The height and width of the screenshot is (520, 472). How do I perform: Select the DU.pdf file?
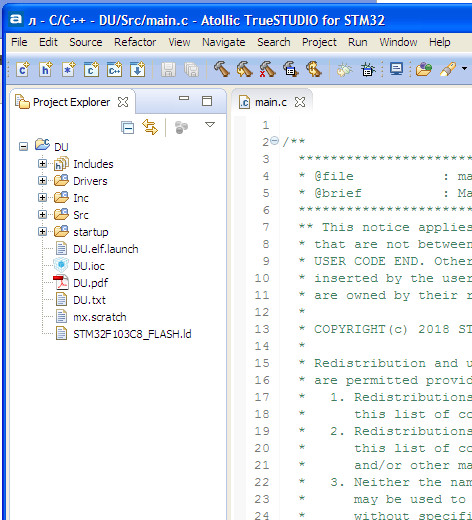[91, 283]
